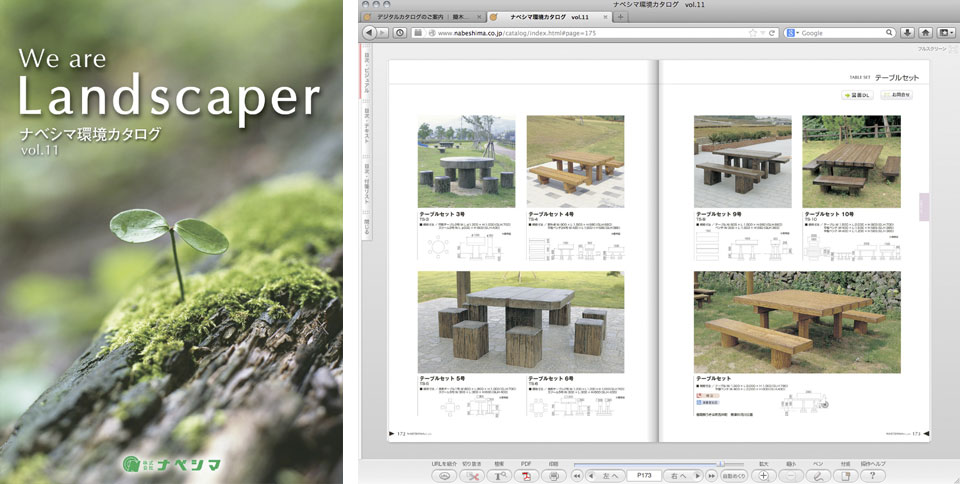The image size is (960, 484).
Task: Add a sticky note with 付箋 icon
Action: (846, 475)
